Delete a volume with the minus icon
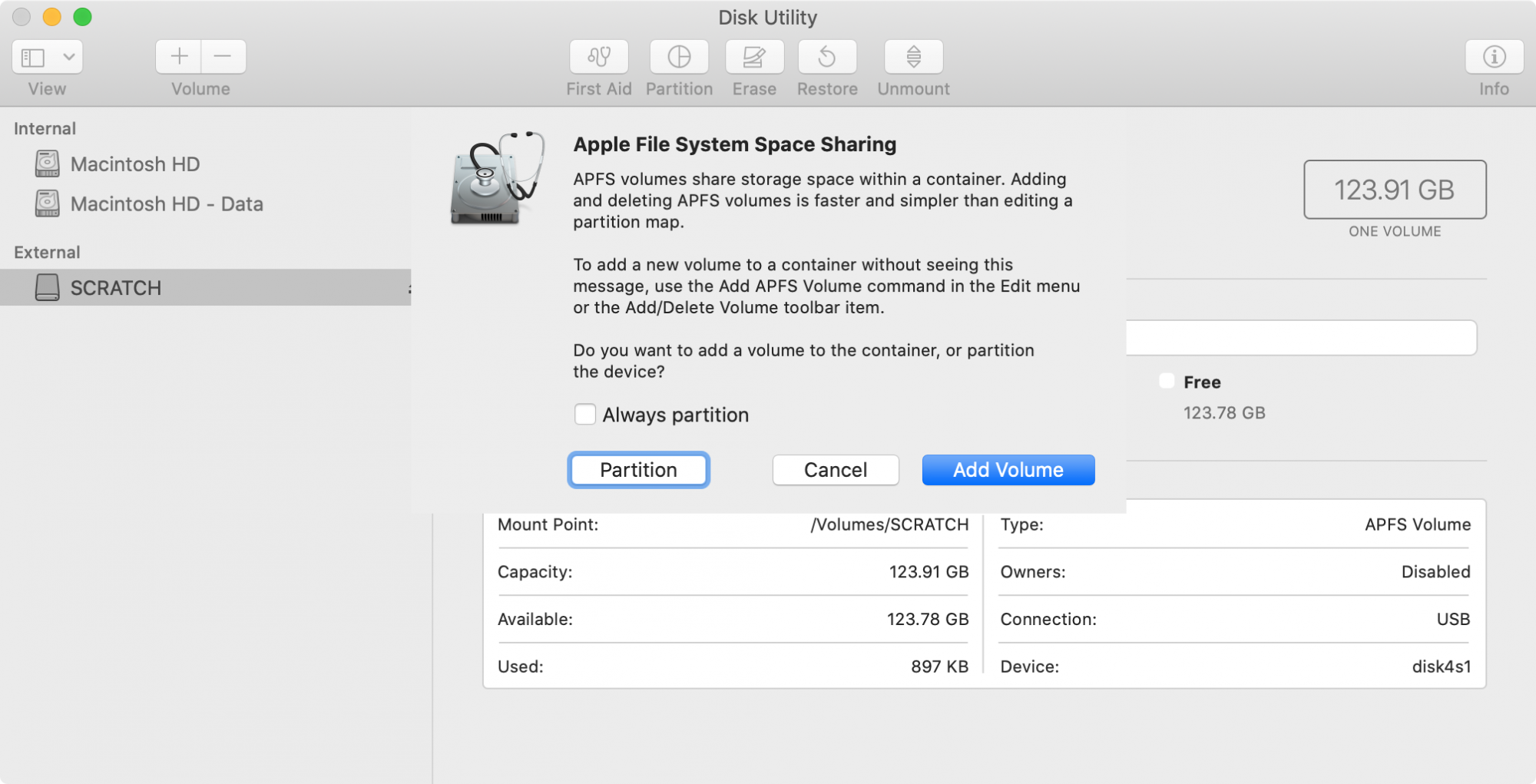Screen dimensions: 1536x784 (223, 57)
